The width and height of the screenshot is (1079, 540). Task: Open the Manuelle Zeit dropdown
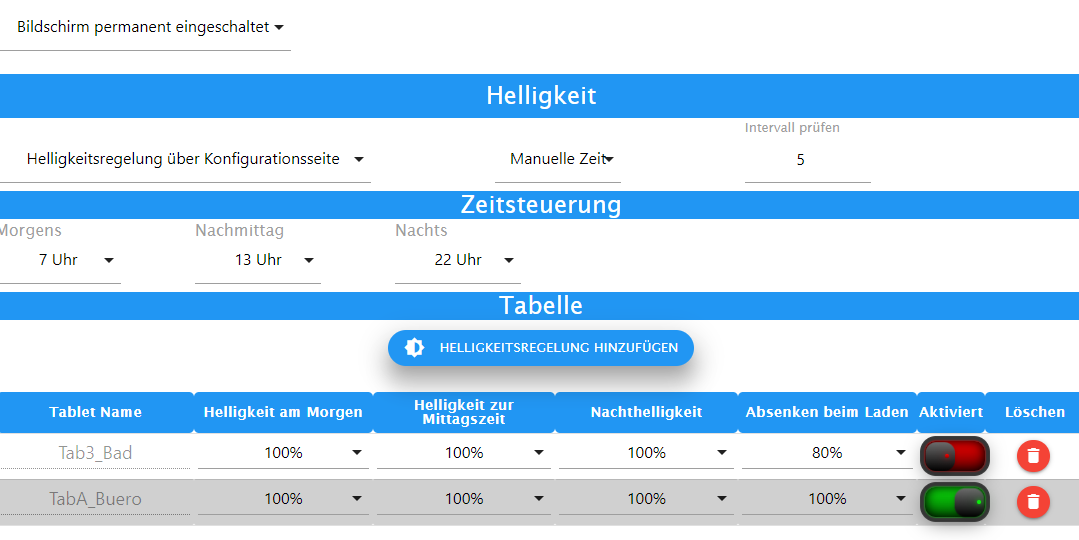[x=558, y=160]
